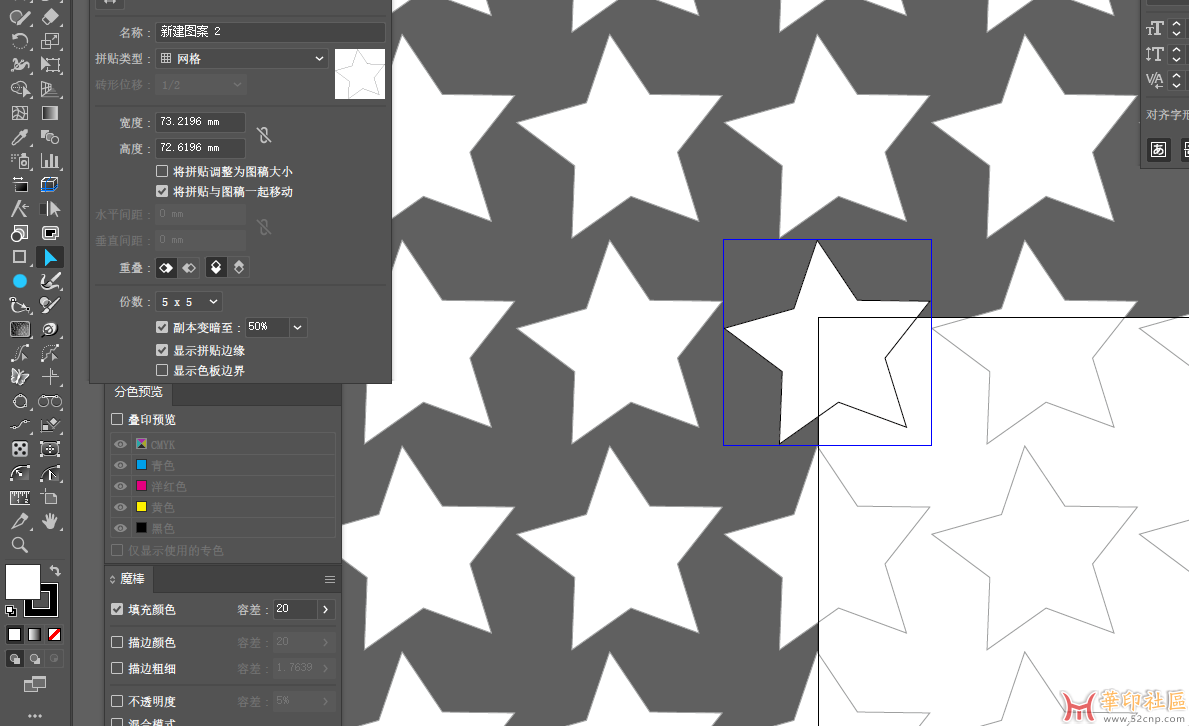
Task: Enable the 描边颜色 checkbox
Action: (x=117, y=642)
